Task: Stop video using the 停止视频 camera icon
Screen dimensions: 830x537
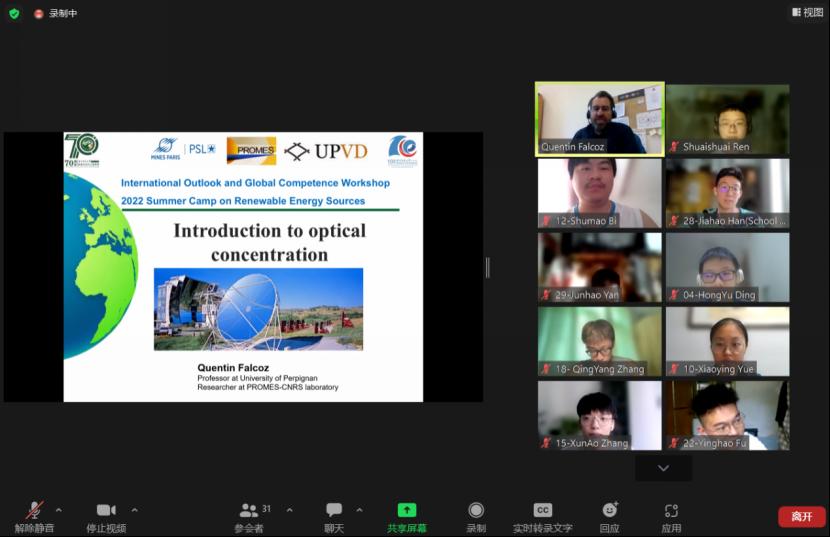Action: (x=106, y=511)
